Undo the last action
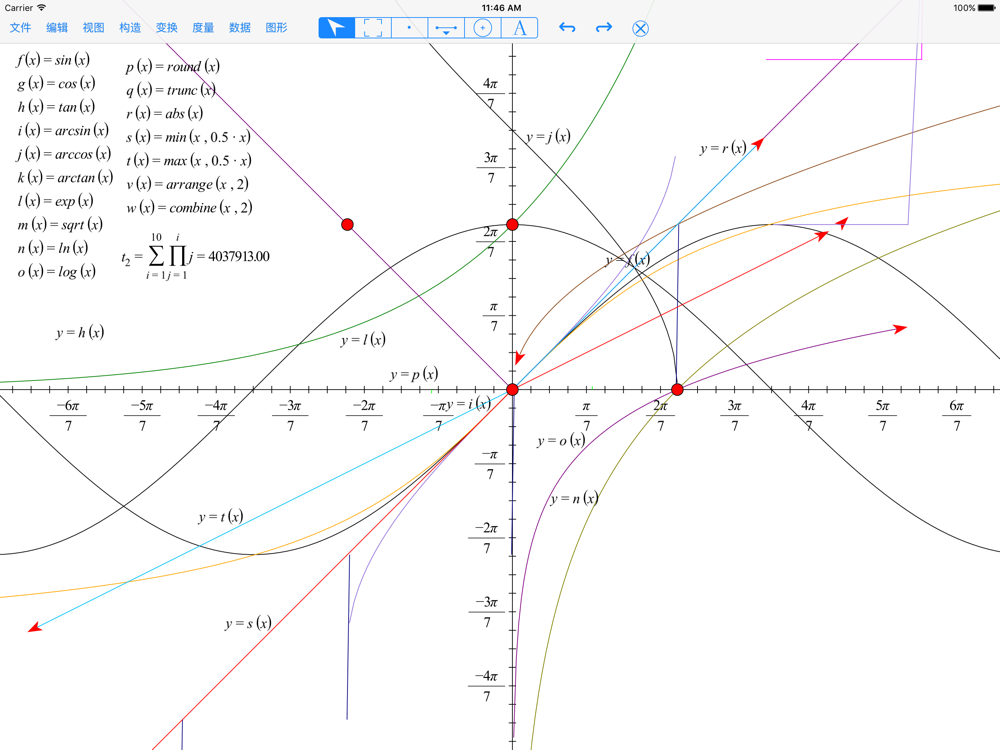Screen dimensions: 1000x750 point(567,28)
